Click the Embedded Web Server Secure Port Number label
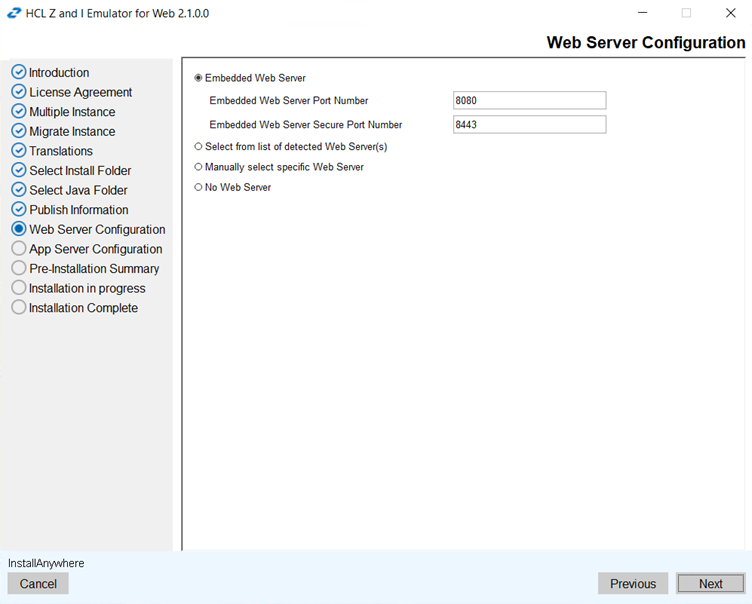Image resolution: width=752 pixels, height=604 pixels. coord(306,124)
